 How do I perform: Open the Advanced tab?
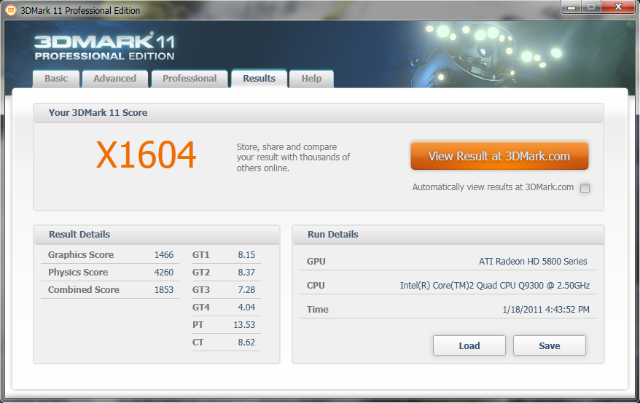tap(115, 78)
